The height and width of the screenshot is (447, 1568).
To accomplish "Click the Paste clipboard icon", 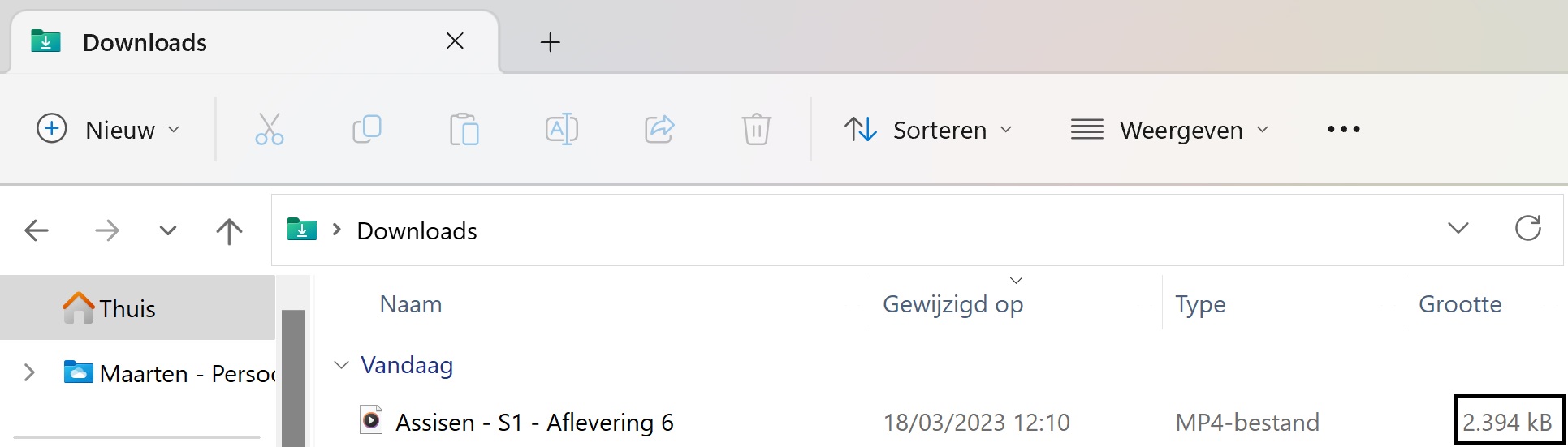I will (x=464, y=129).
